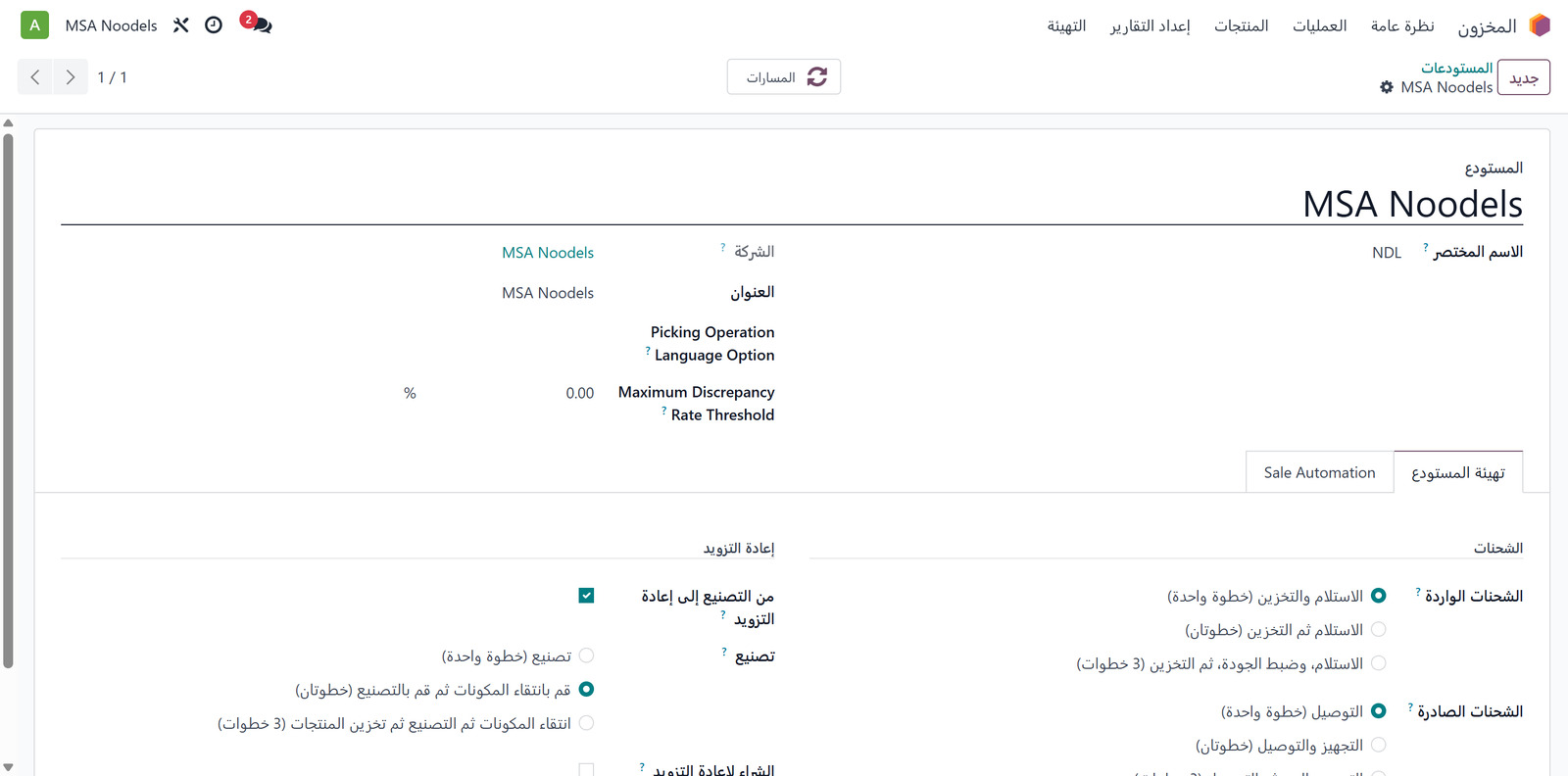Open the نظرة عامة menu
Image resolution: width=1568 pixels, height=776 pixels.
1402,25
